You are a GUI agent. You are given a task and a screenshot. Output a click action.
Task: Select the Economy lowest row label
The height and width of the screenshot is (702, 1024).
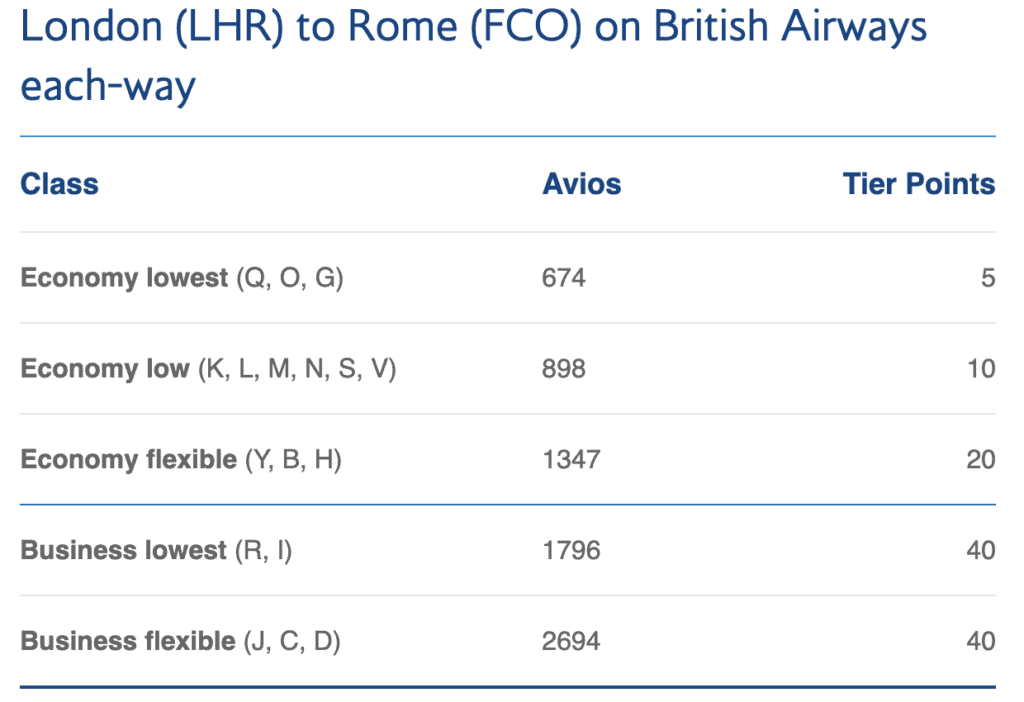[x=124, y=278]
